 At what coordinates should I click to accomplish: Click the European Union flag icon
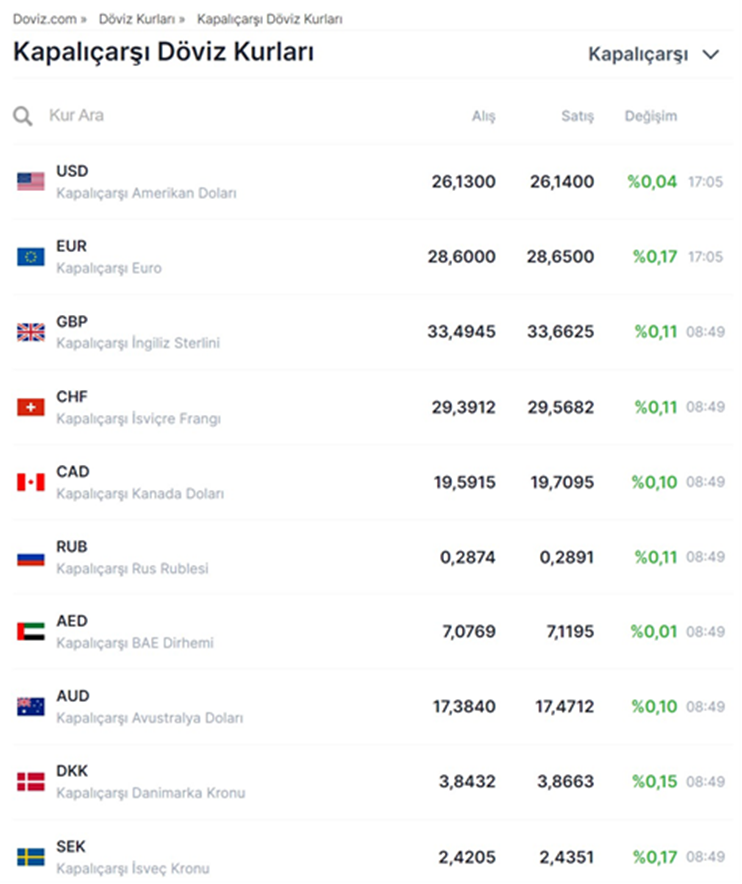point(31,257)
